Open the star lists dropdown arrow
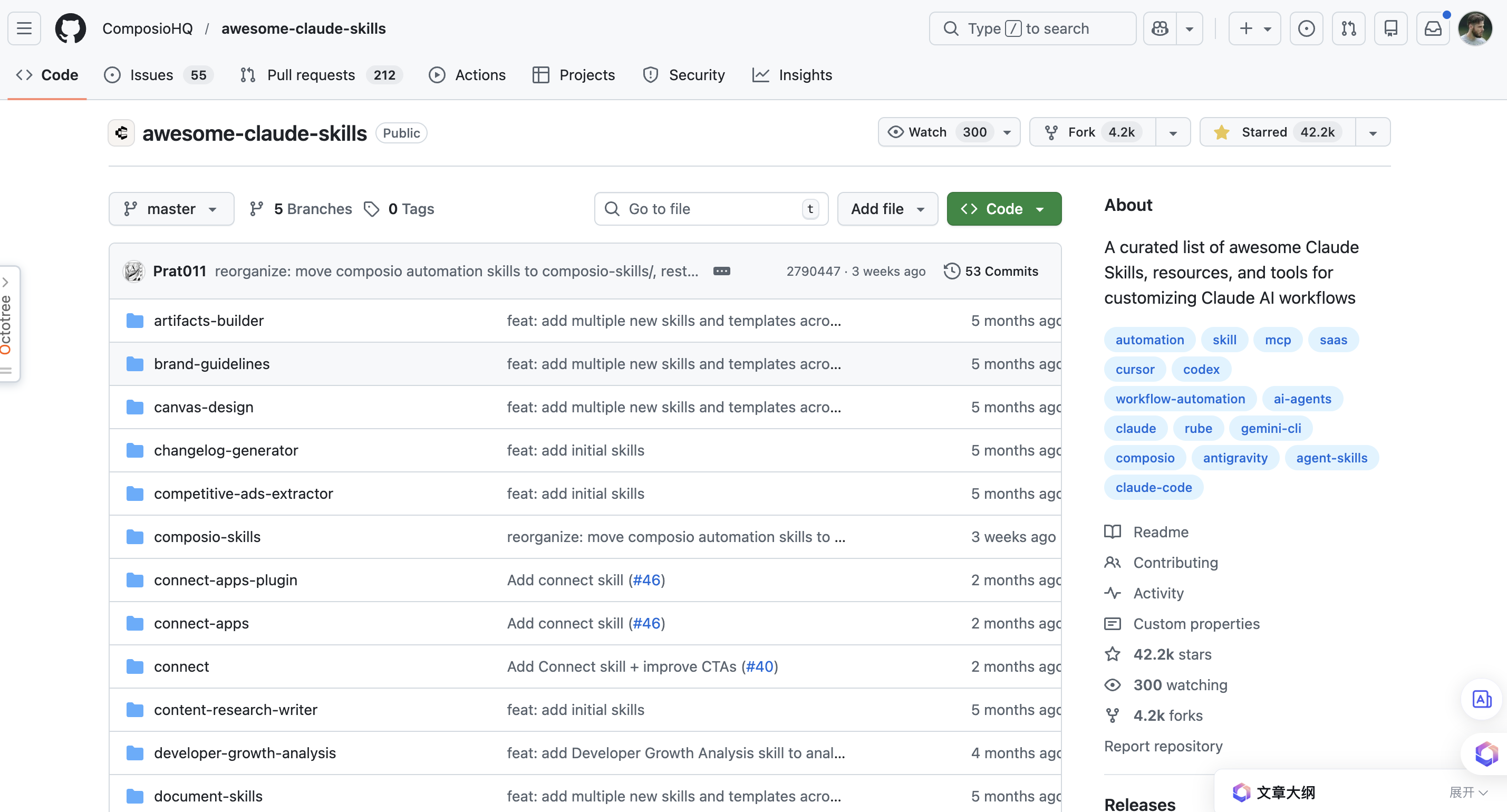 [x=1373, y=132]
